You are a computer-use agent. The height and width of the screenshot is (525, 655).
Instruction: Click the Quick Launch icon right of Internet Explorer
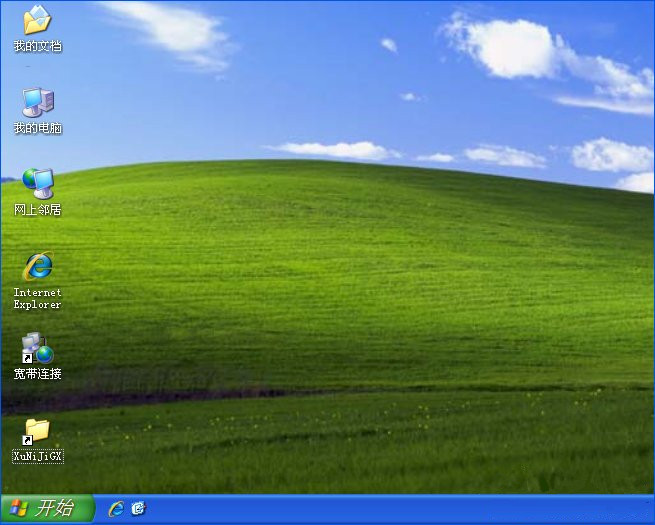[138, 509]
